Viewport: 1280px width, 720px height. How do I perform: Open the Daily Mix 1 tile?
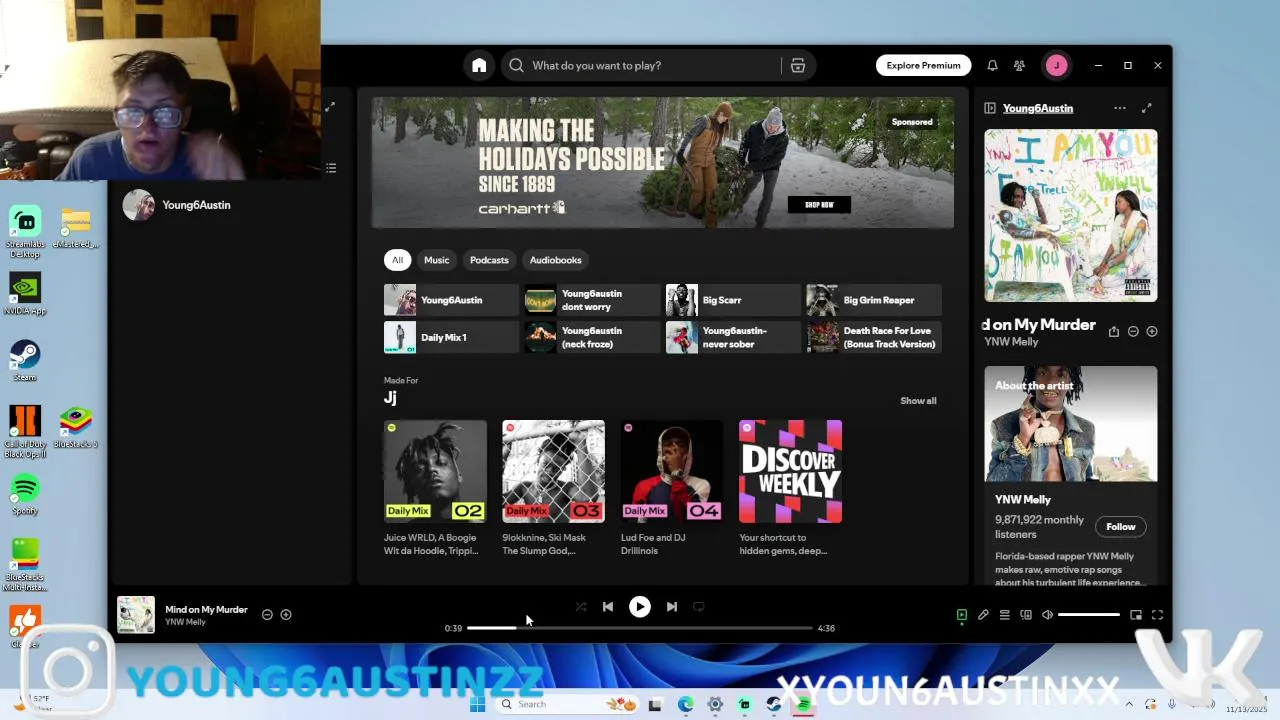click(x=451, y=337)
